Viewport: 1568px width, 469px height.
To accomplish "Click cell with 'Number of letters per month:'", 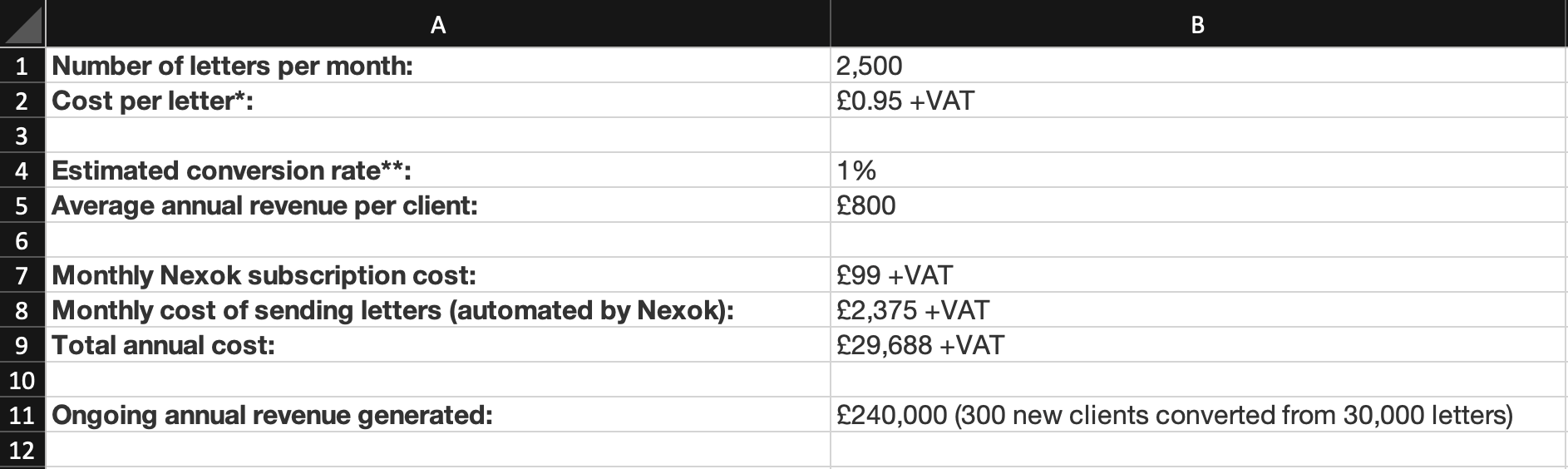I will coord(438,65).
